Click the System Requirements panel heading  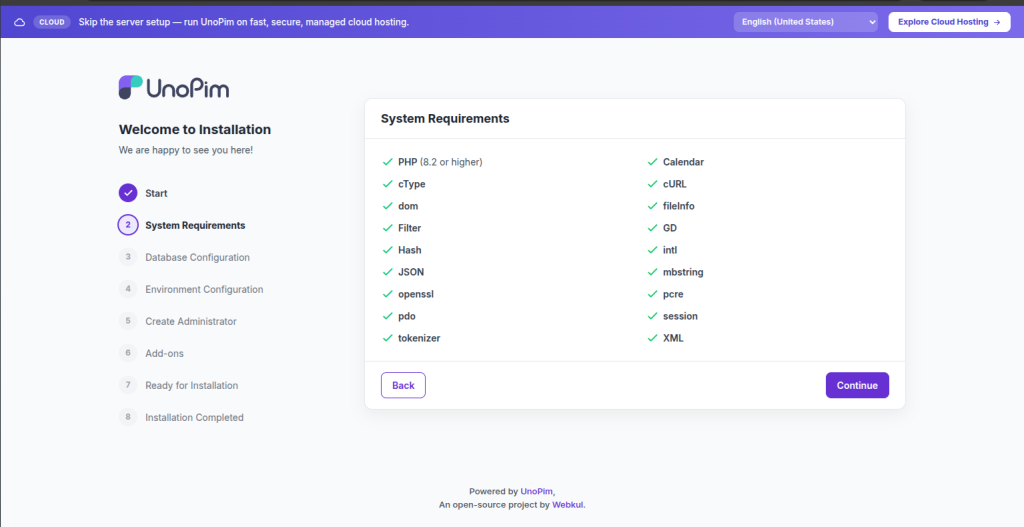445,119
